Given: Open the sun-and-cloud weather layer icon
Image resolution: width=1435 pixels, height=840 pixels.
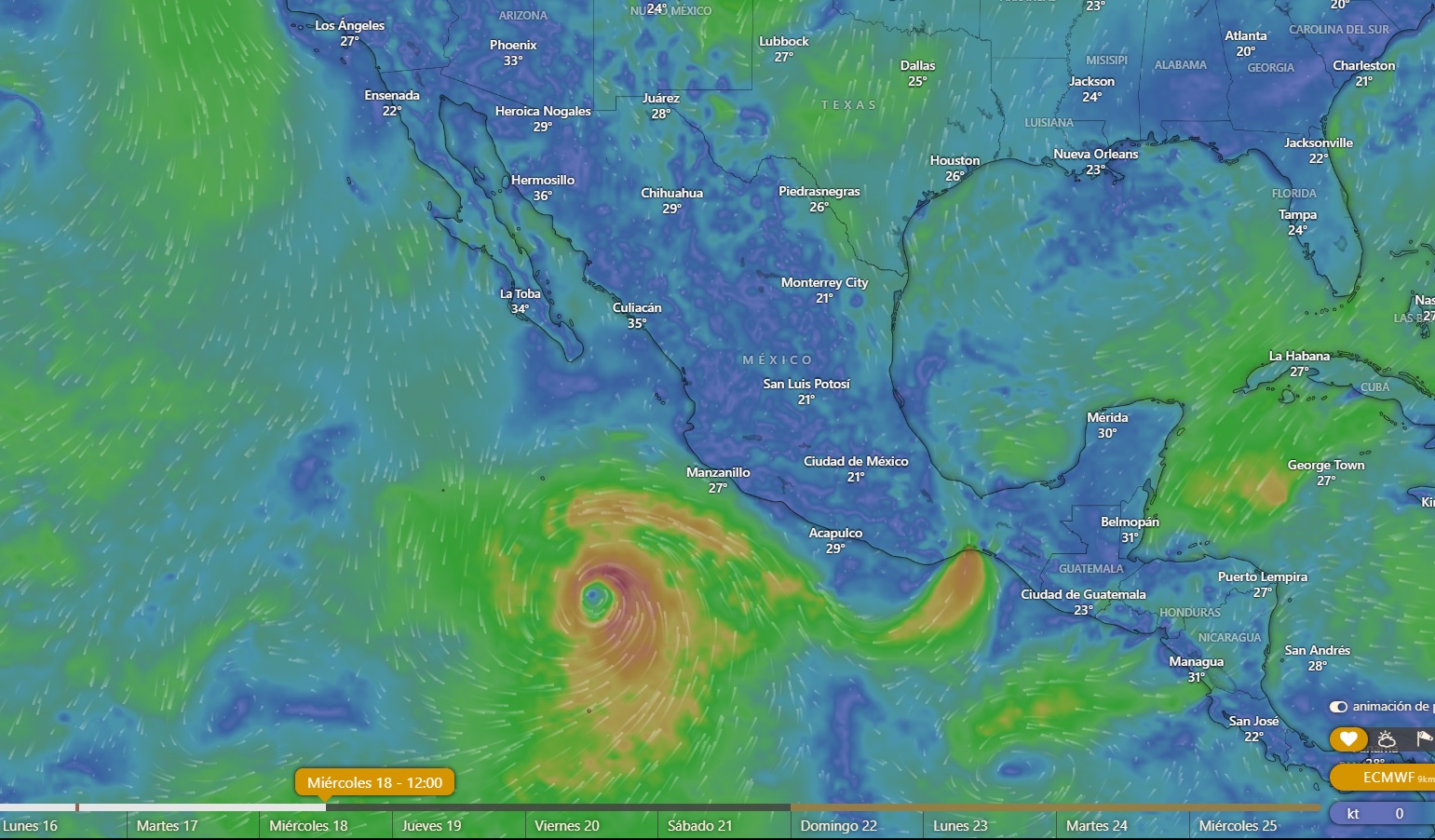Looking at the screenshot, I should click(x=1387, y=739).
